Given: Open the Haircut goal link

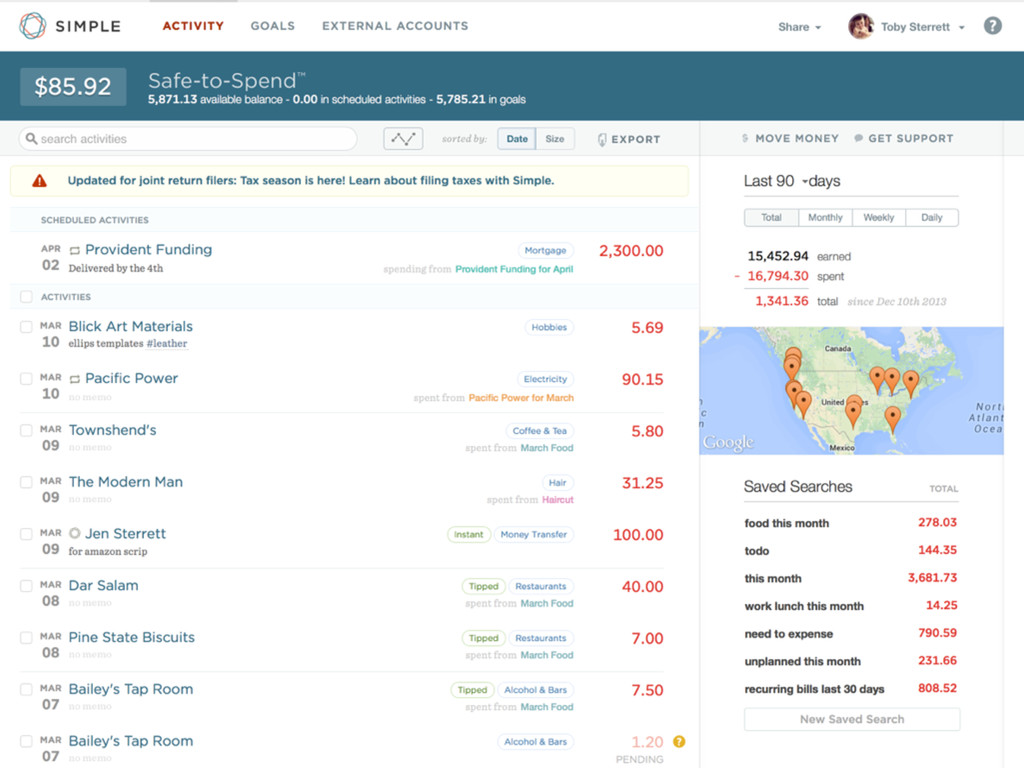Looking at the screenshot, I should pos(557,500).
